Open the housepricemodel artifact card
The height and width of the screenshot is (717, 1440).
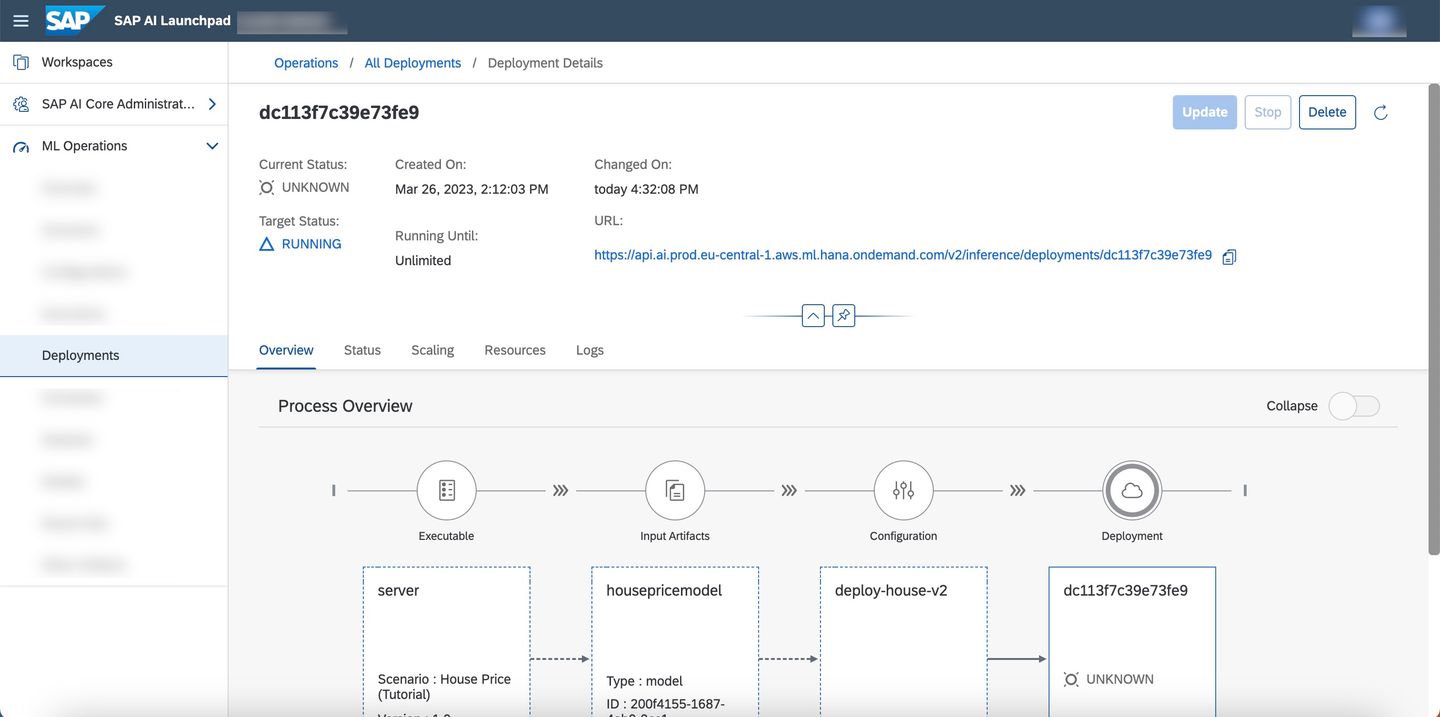click(675, 642)
